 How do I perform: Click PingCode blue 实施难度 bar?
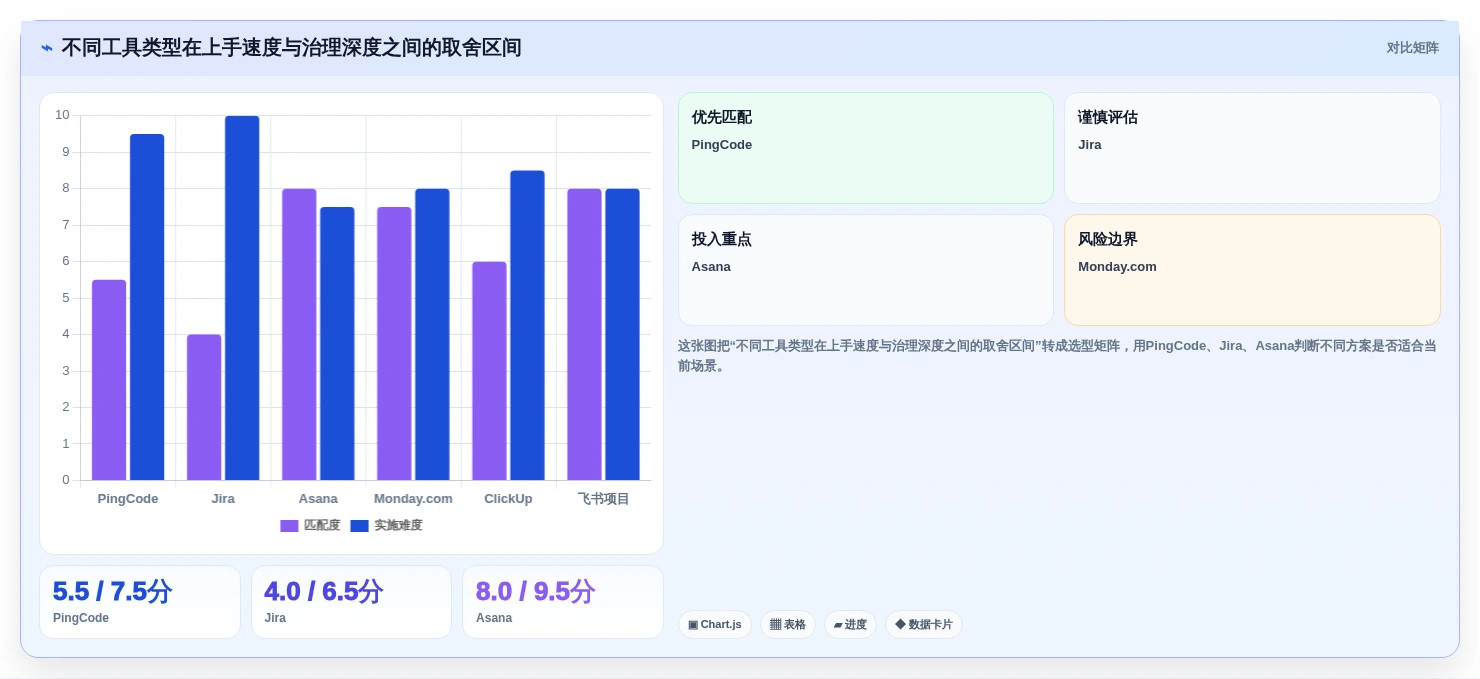pyautogui.click(x=147, y=307)
